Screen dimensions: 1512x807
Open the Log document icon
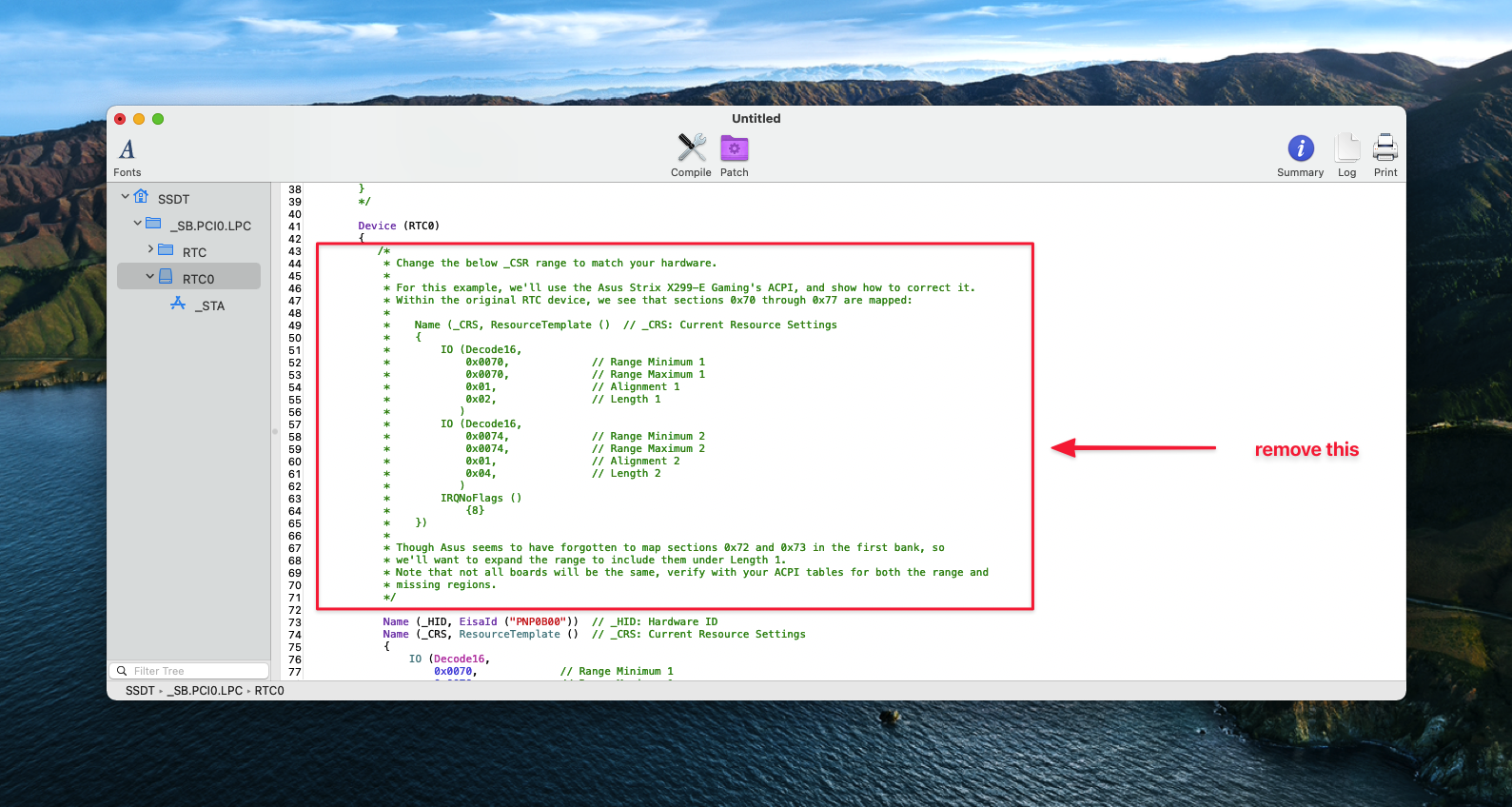(x=1346, y=148)
